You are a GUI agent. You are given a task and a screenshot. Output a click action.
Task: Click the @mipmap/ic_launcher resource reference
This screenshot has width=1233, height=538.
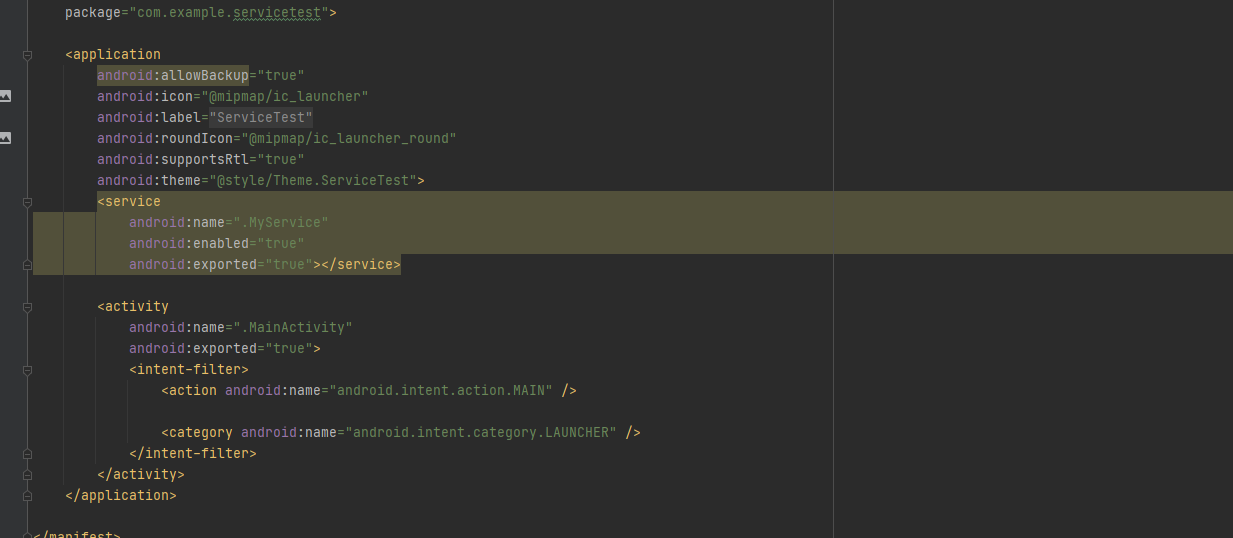288,96
